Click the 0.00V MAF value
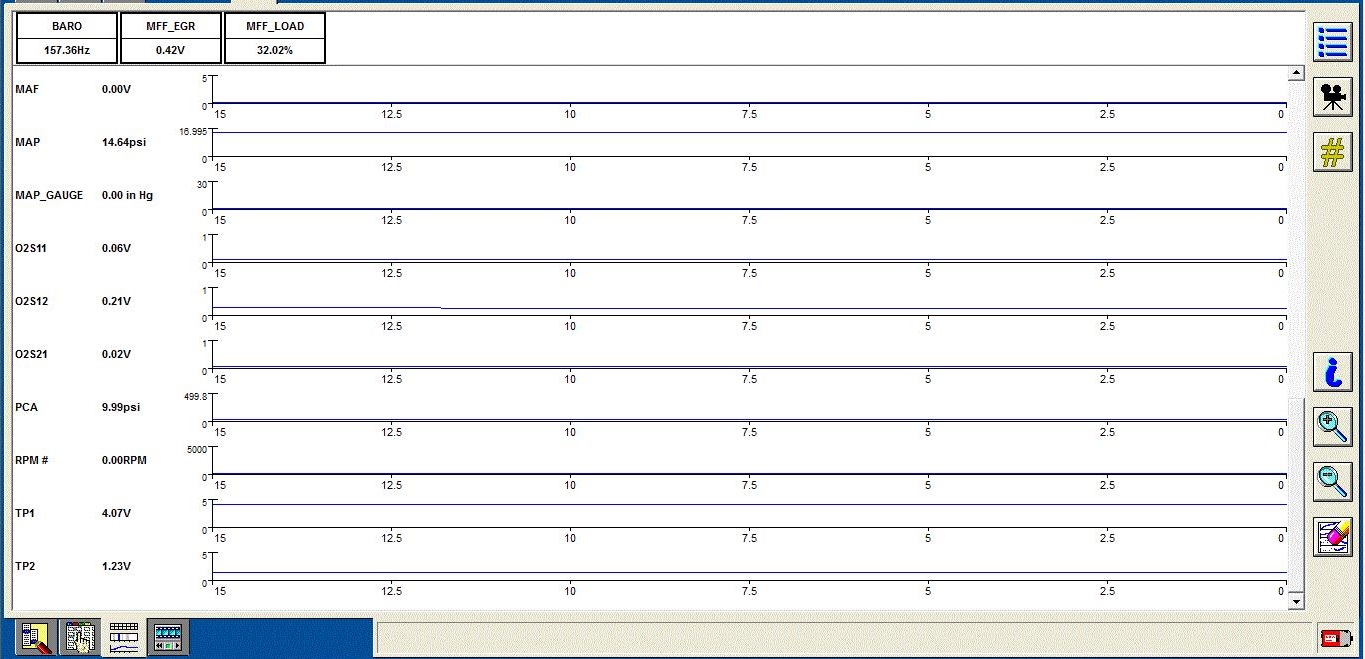The width and height of the screenshot is (1365, 659). tap(116, 89)
